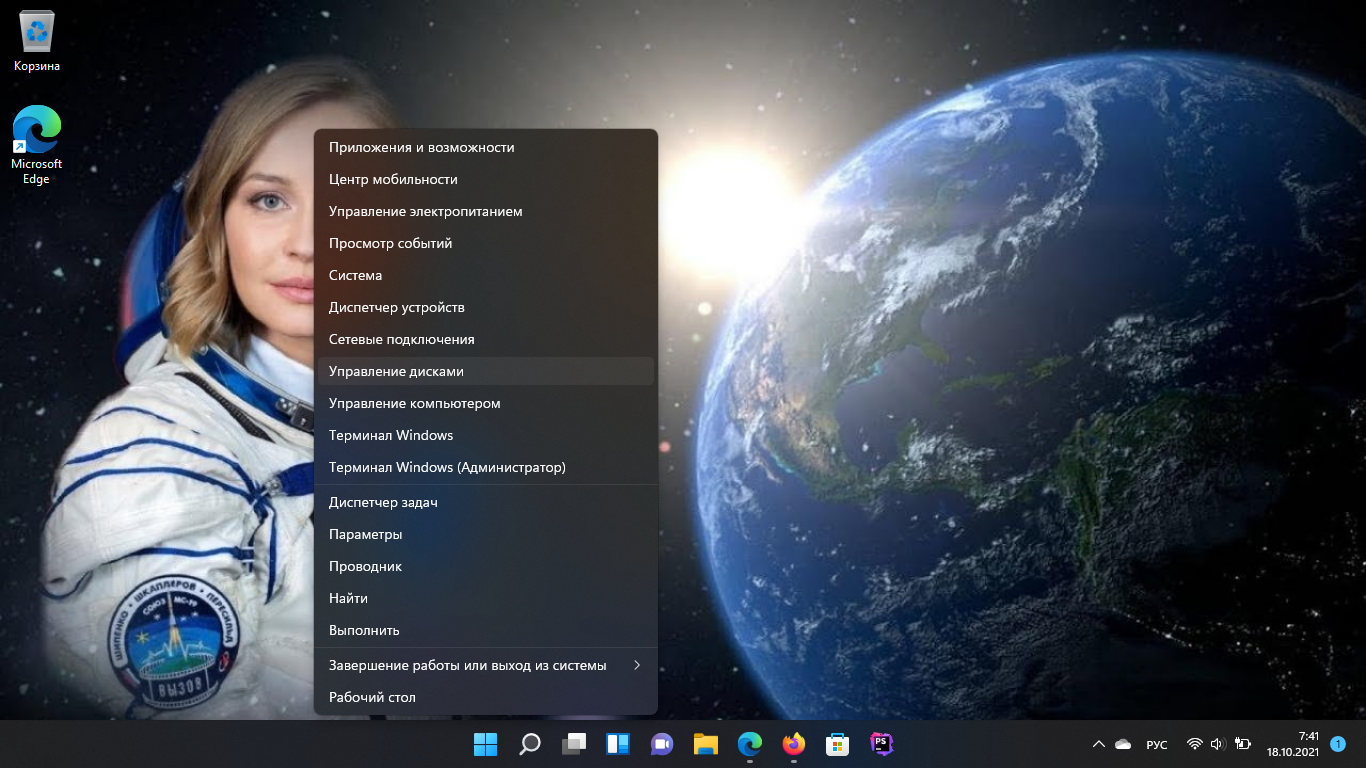Viewport: 1366px width, 768px height.
Task: Switch input language via the РУС indicator
Action: coord(1156,744)
